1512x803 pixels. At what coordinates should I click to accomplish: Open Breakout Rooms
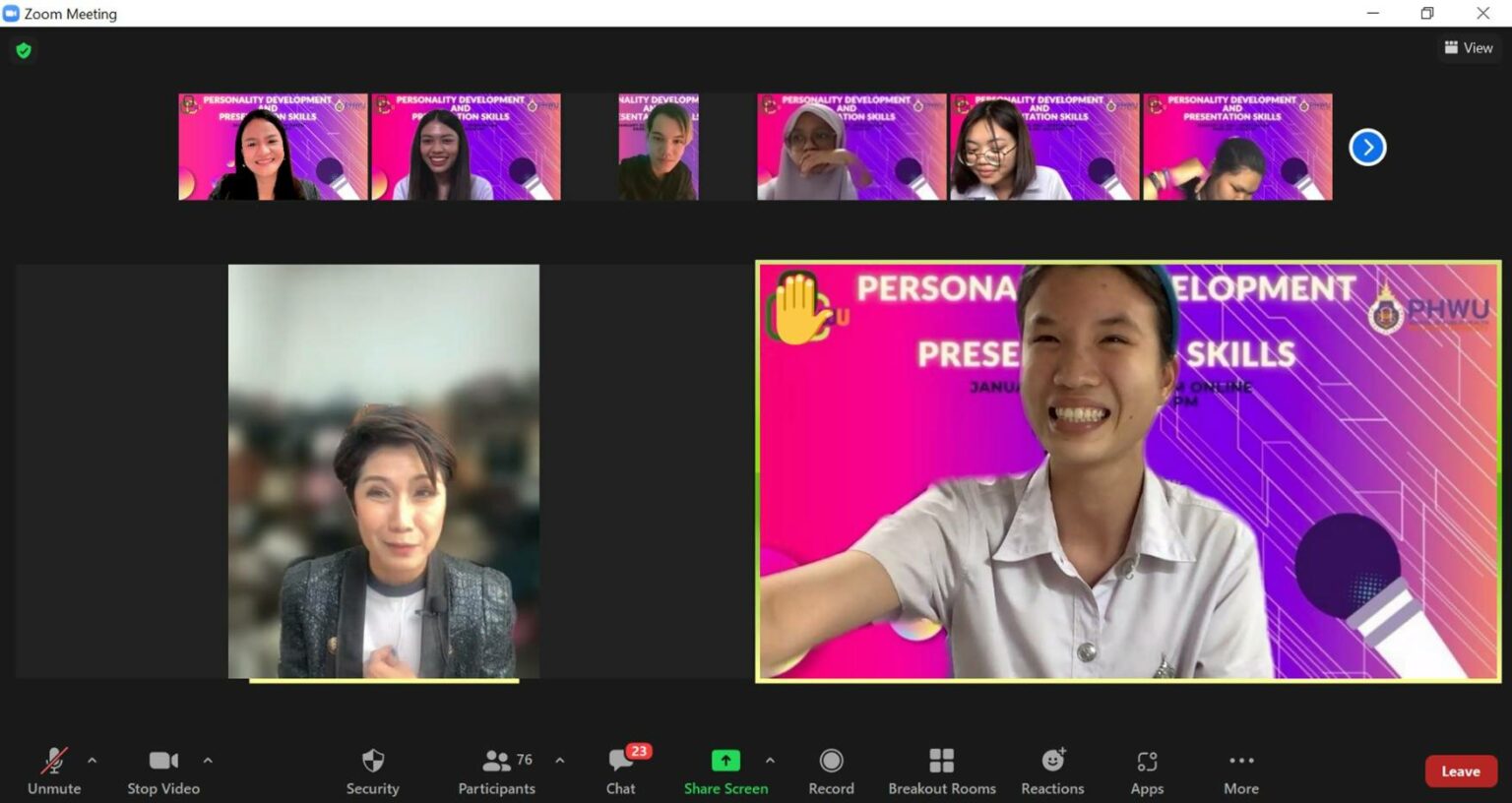click(941, 771)
